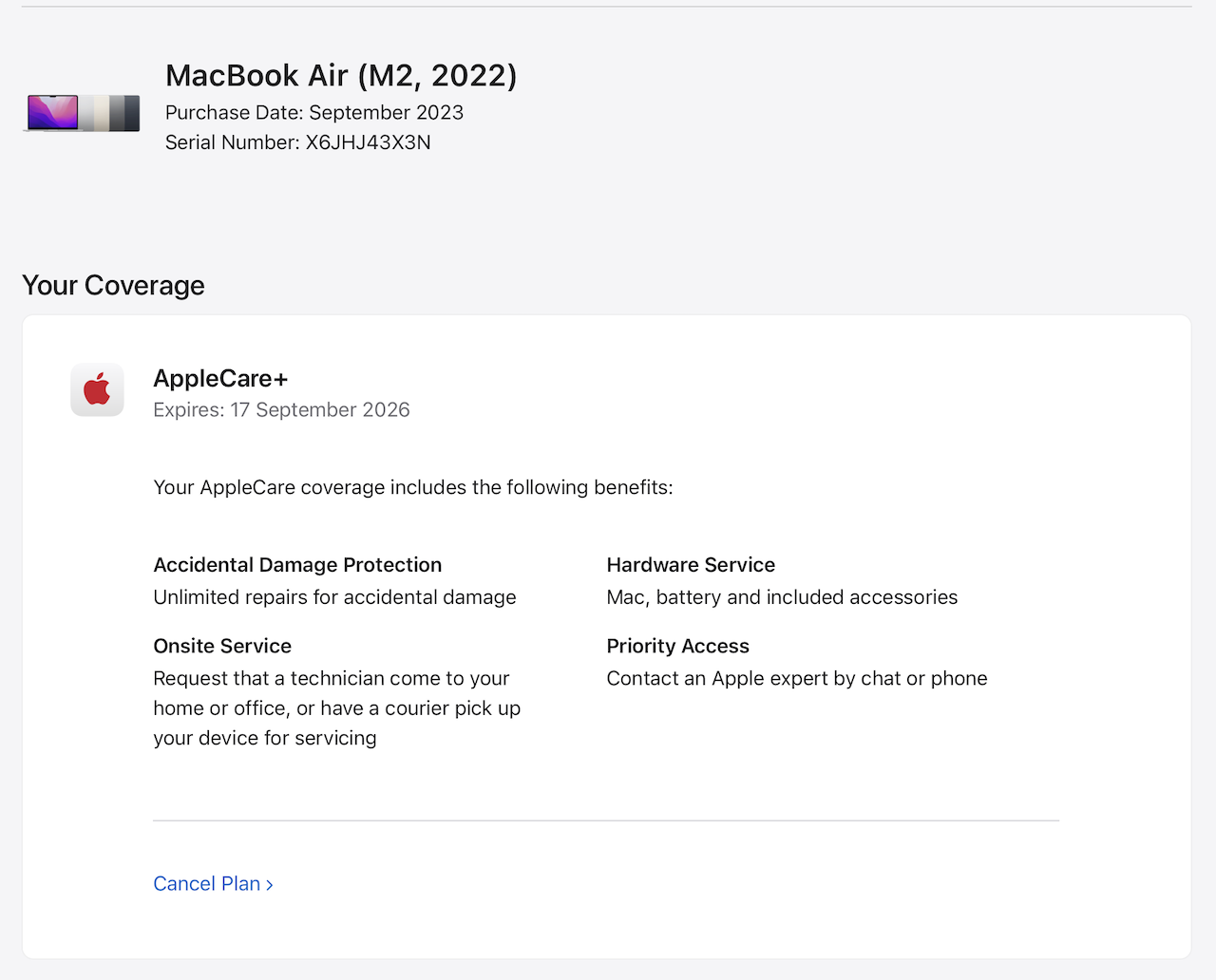The height and width of the screenshot is (980, 1216).
Task: Click the Hardware Service heading
Action: [691, 565]
